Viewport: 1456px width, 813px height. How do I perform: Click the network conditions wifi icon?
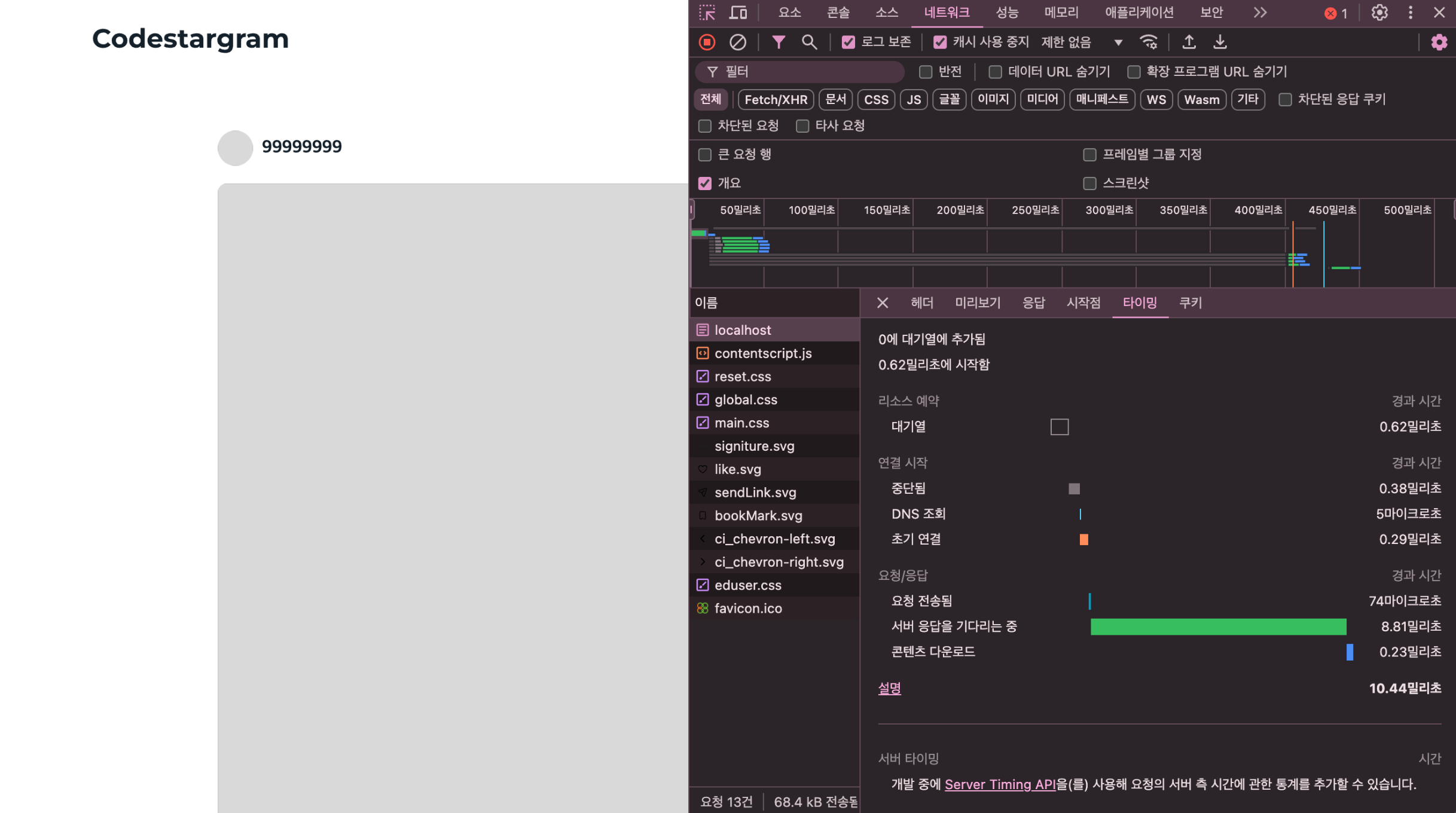tap(1148, 42)
